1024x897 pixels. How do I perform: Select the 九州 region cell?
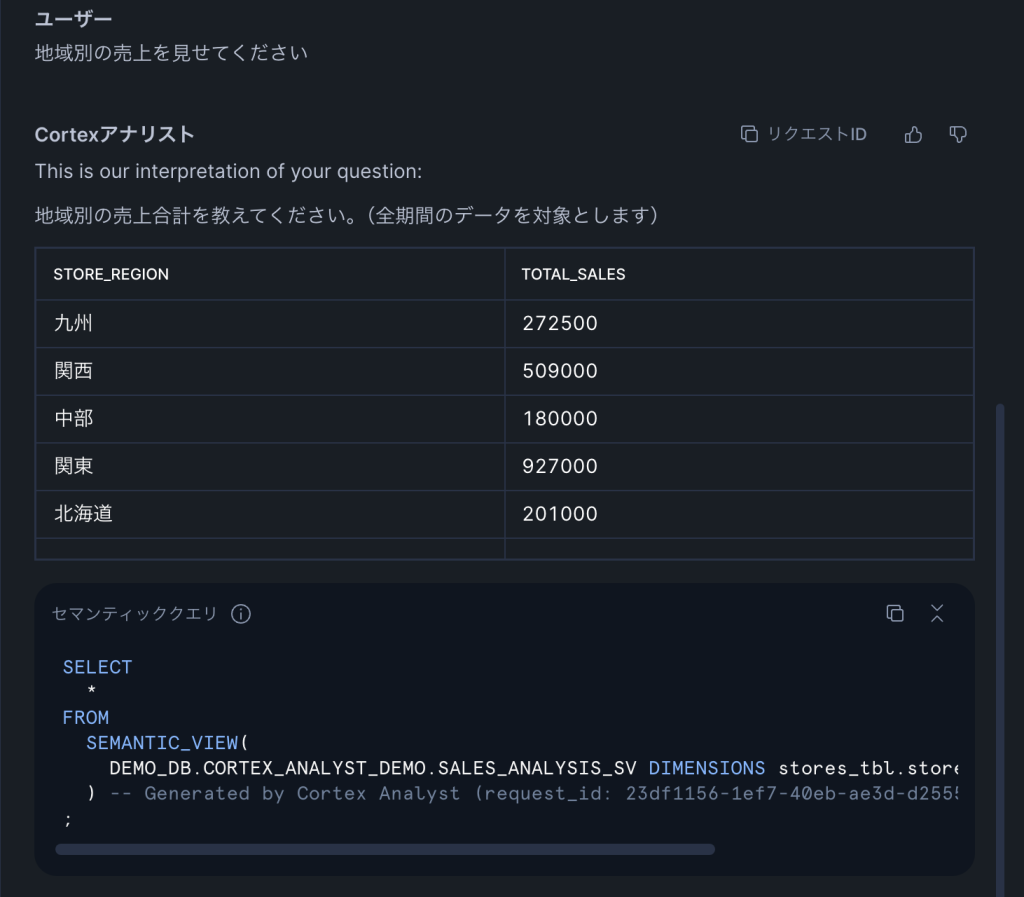pos(74,324)
